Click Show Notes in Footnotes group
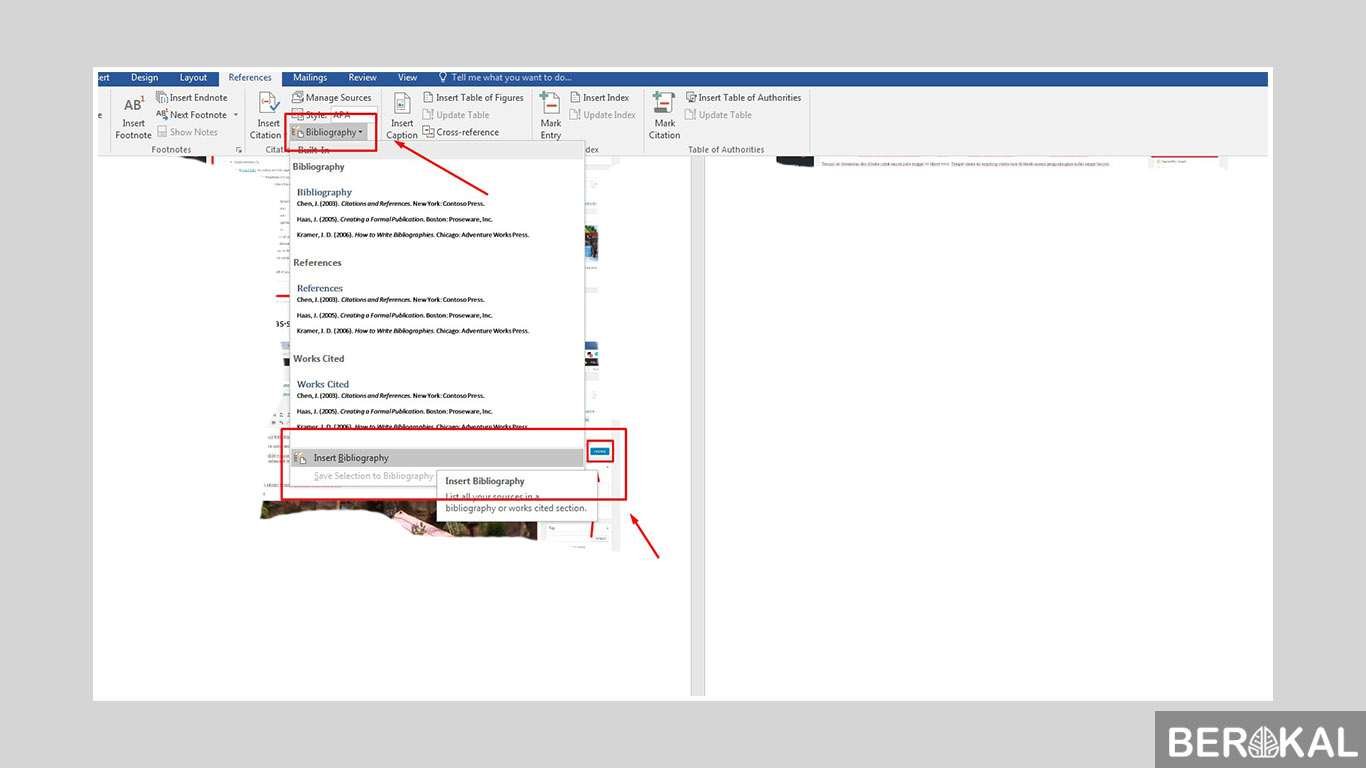The width and height of the screenshot is (1366, 768). pyautogui.click(x=187, y=131)
